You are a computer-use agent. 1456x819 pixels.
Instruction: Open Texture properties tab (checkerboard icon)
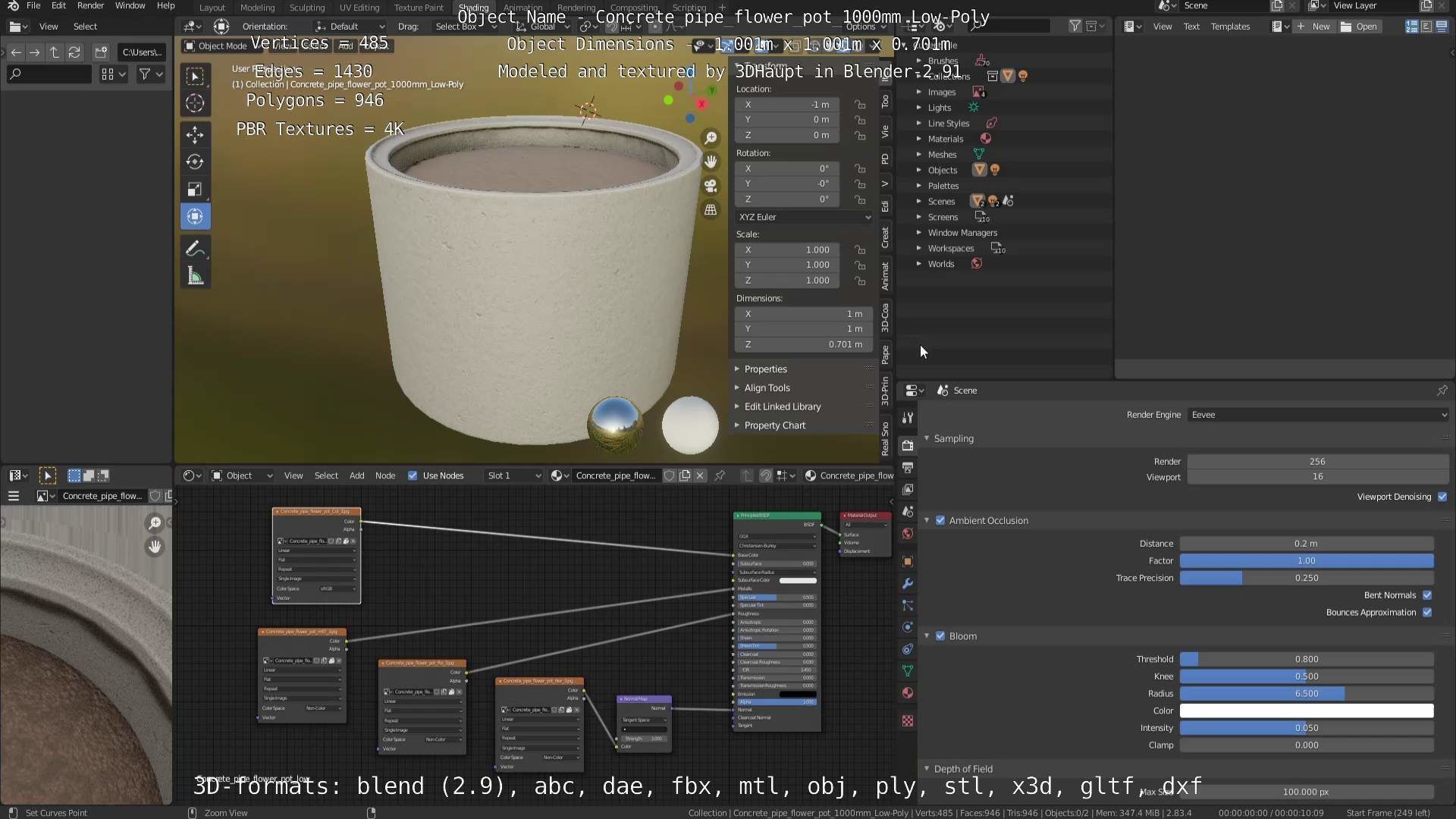(x=908, y=720)
